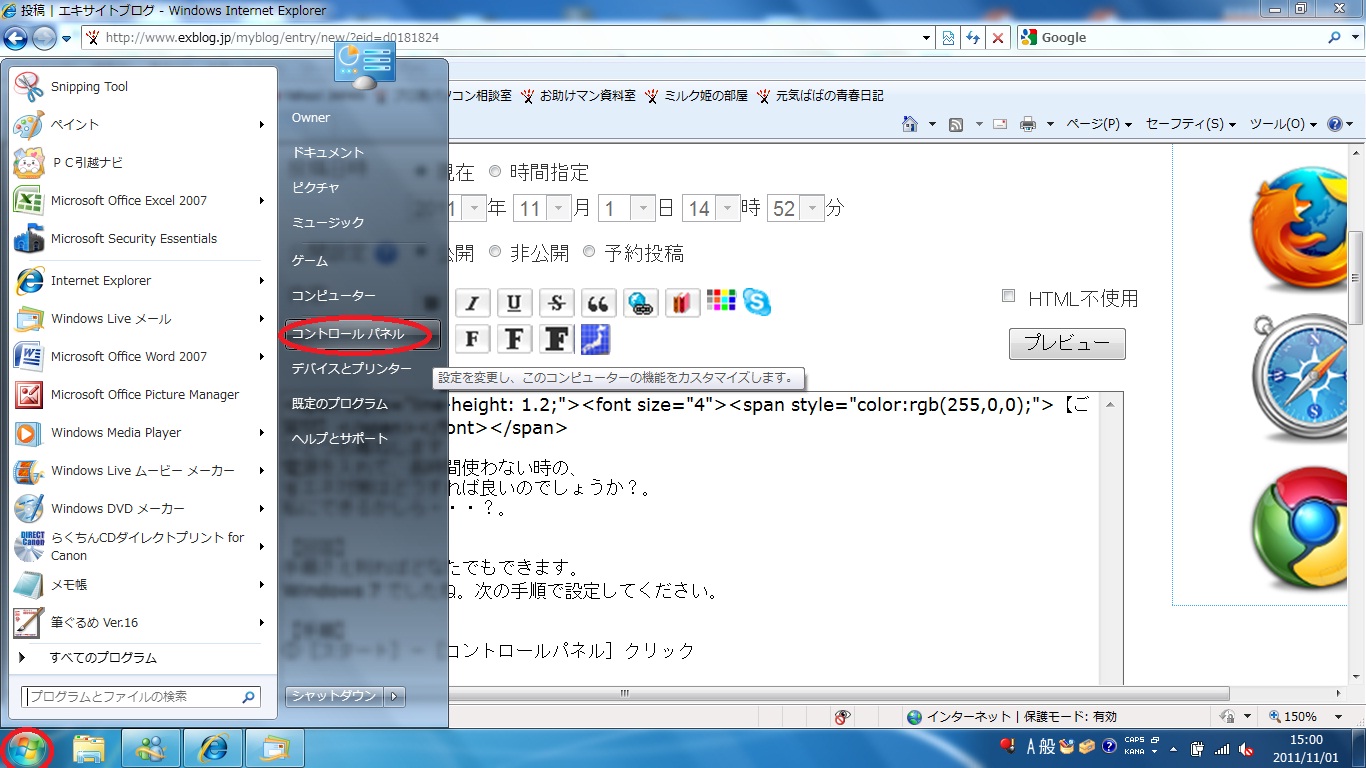The width and height of the screenshot is (1366, 768).
Task: Check the HTML不使用 checkbox
Action: 1009,296
